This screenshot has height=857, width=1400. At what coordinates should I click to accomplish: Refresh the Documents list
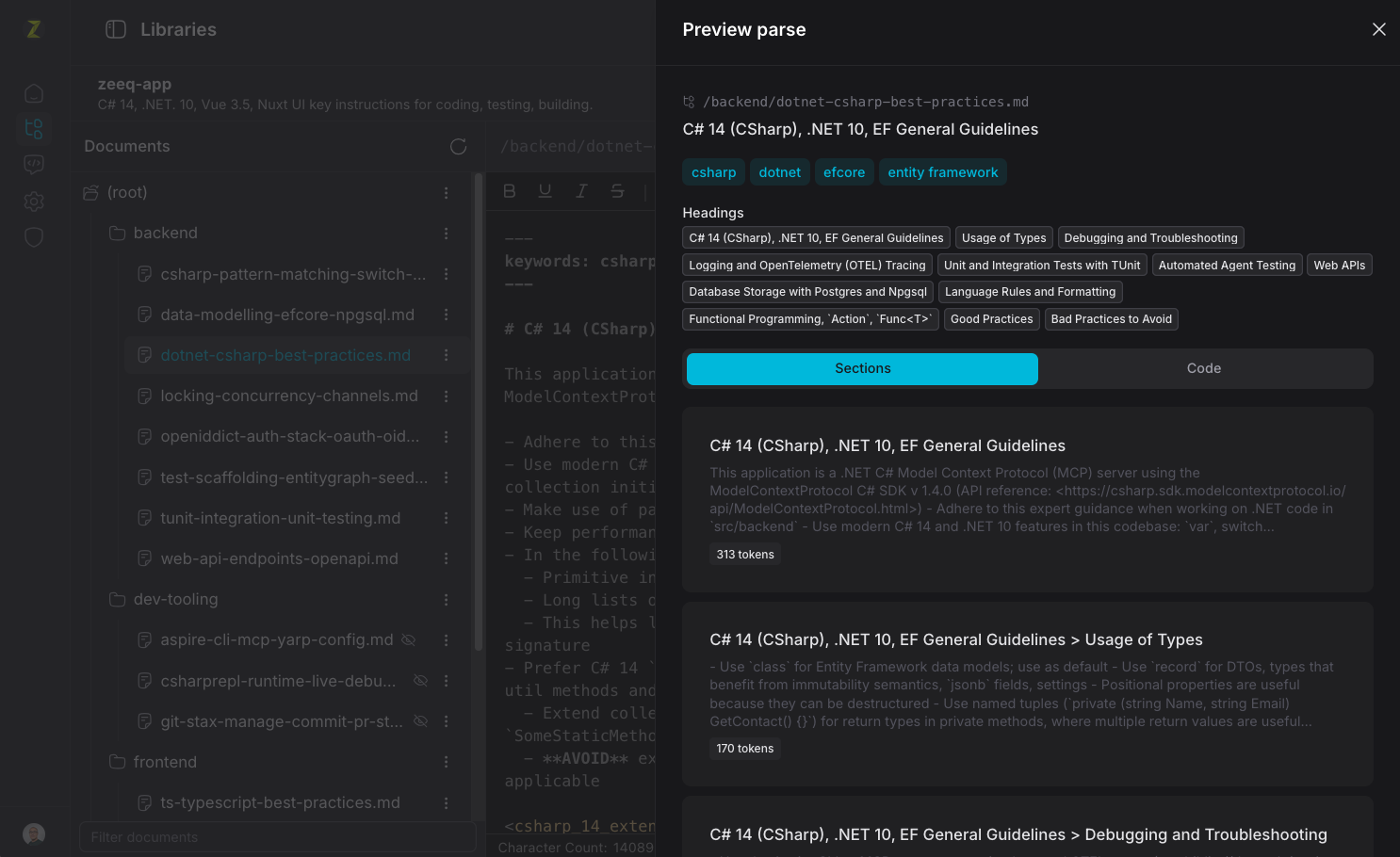pyautogui.click(x=459, y=146)
